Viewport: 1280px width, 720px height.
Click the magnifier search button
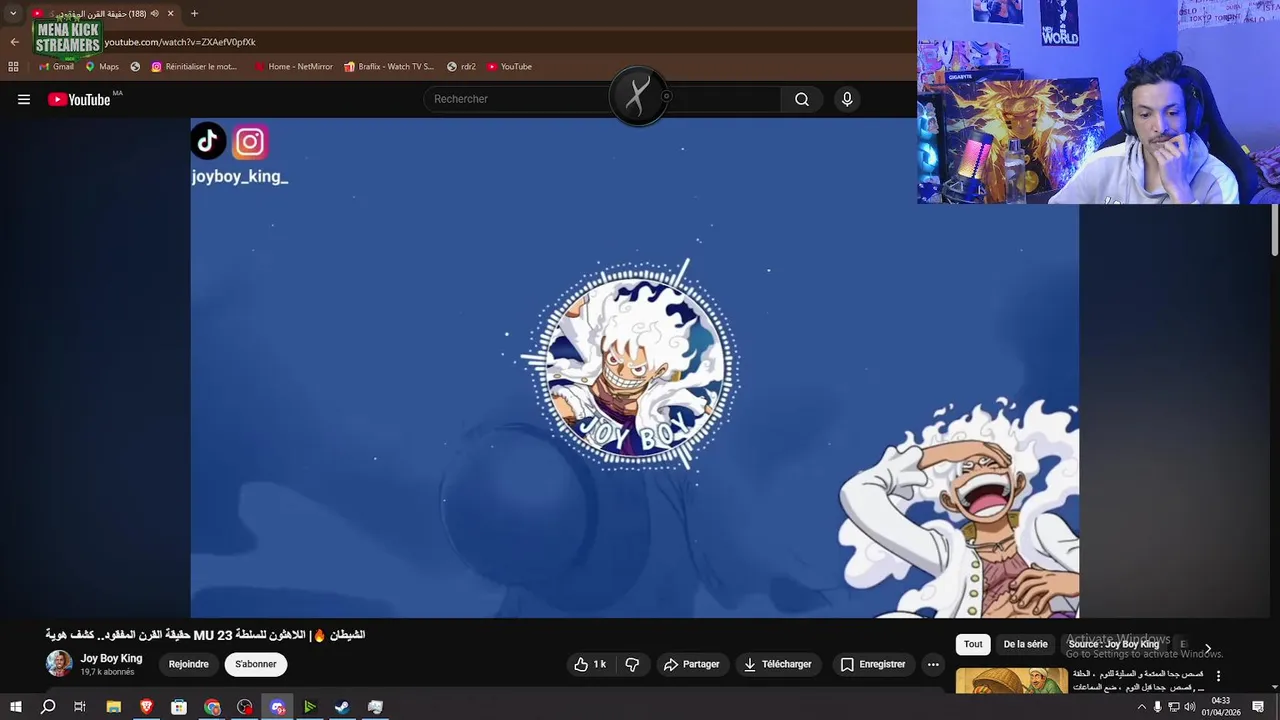(802, 99)
